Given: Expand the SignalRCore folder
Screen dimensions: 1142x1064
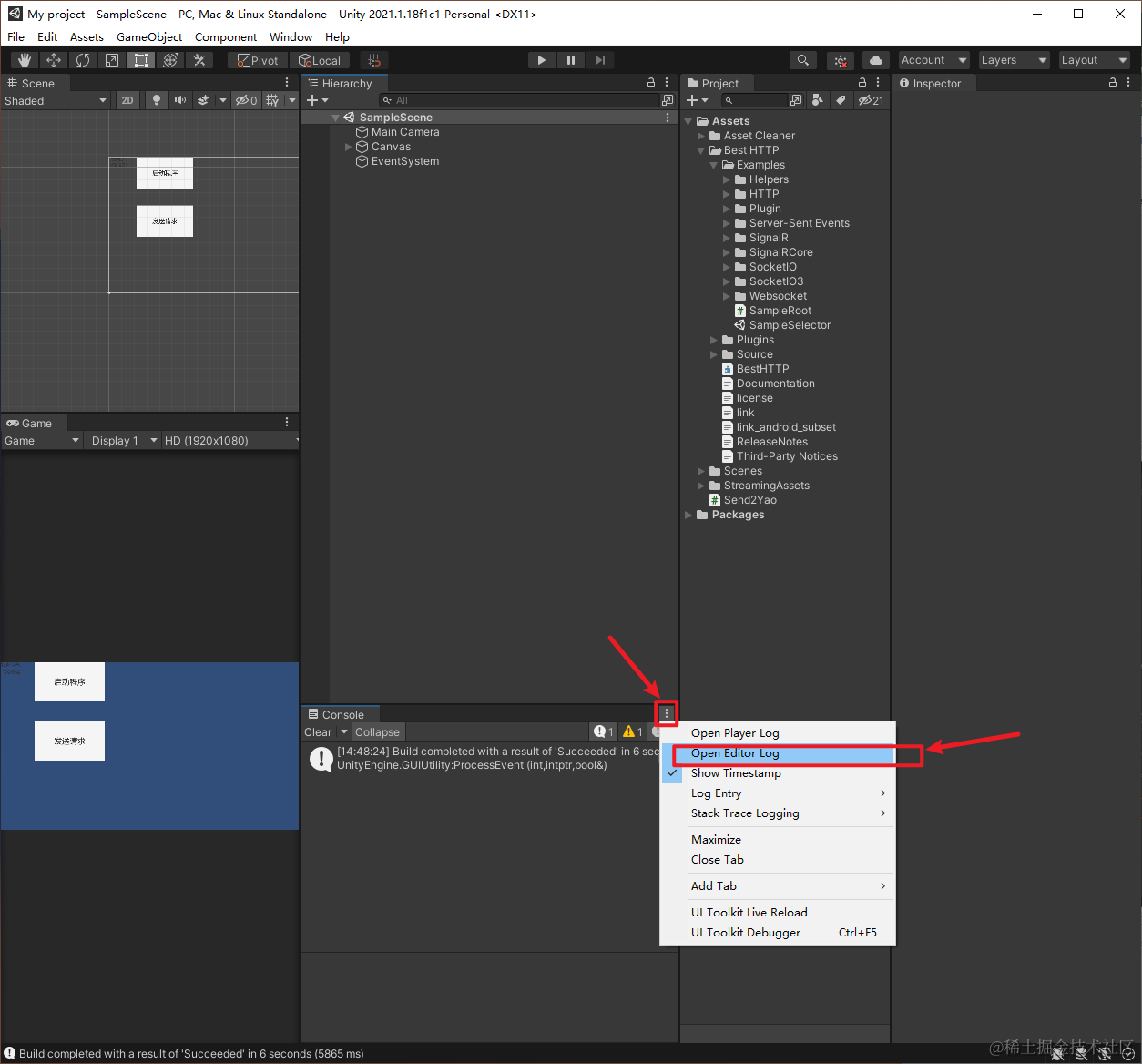Looking at the screenshot, I should (727, 252).
